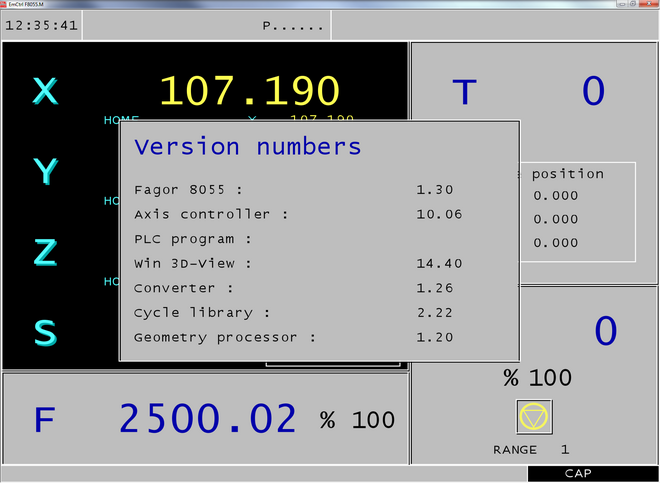The height and width of the screenshot is (483, 660).
Task: Click the clock display reading 12:35:41
Action: coord(42,26)
